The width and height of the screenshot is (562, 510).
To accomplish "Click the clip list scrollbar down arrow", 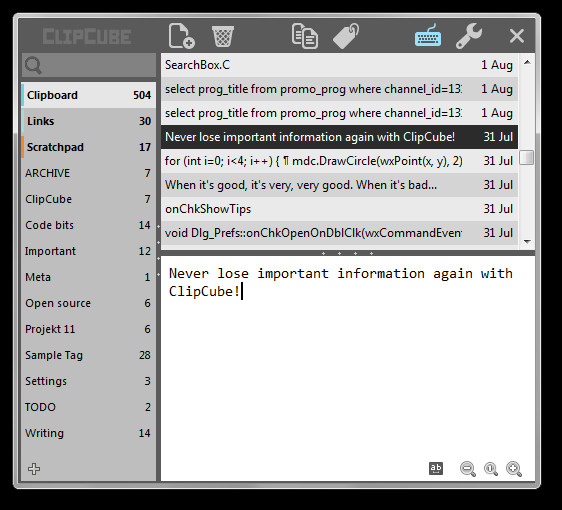I will (527, 242).
